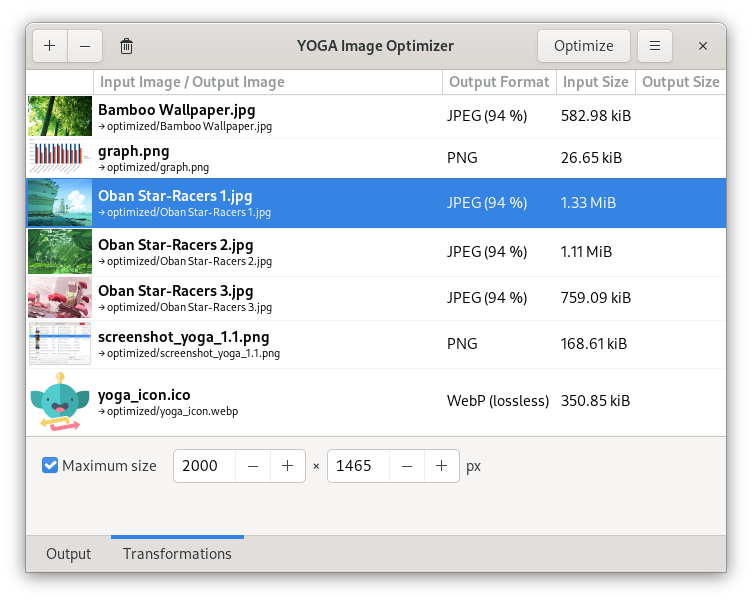Select the yoga_icon.ico mascot thumbnail

tap(60, 402)
